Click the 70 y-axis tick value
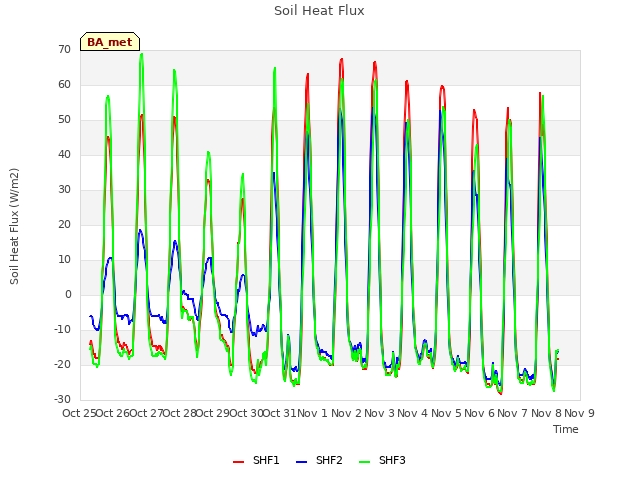The height and width of the screenshot is (480, 640). (x=64, y=50)
